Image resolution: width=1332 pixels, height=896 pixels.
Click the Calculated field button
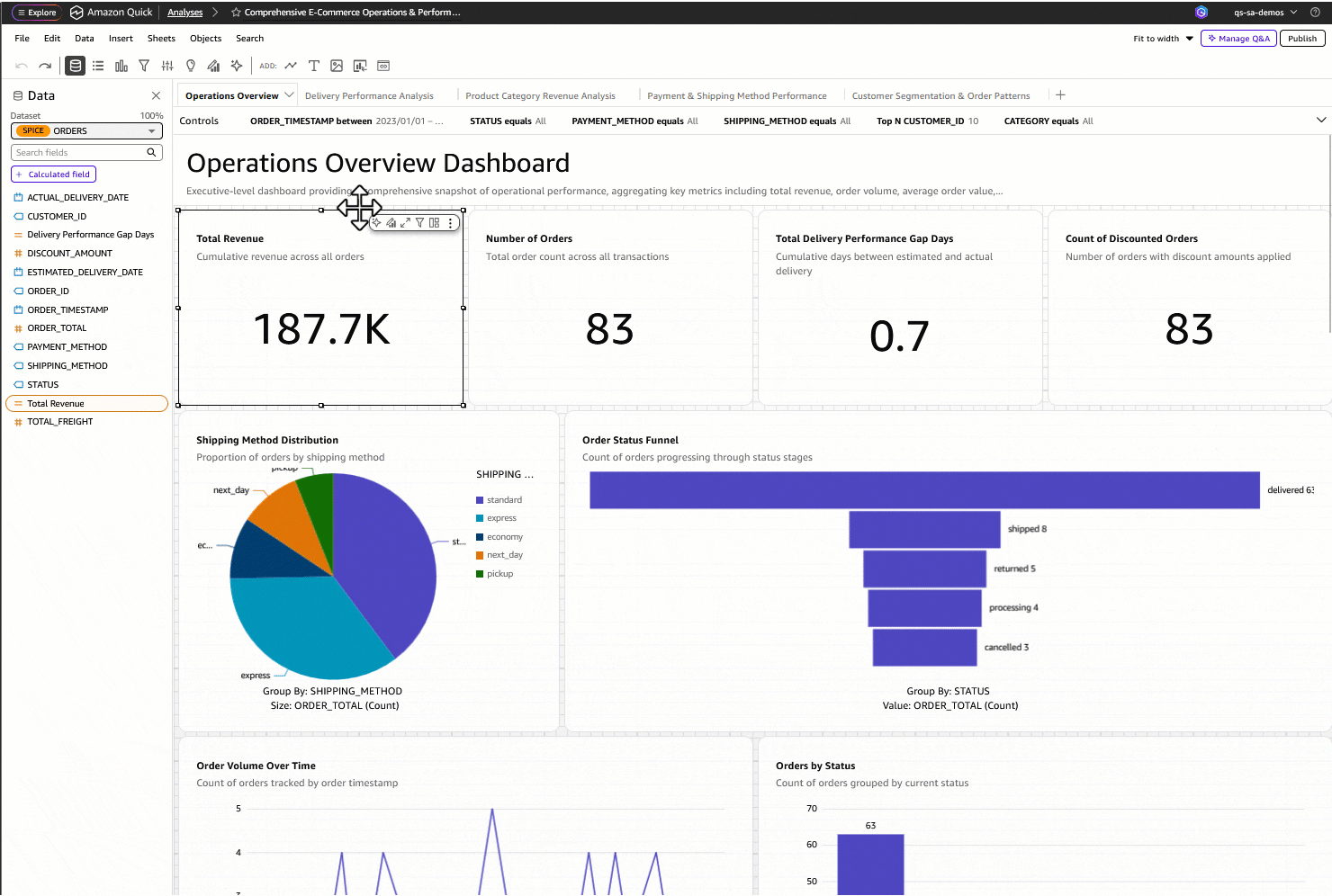53,175
